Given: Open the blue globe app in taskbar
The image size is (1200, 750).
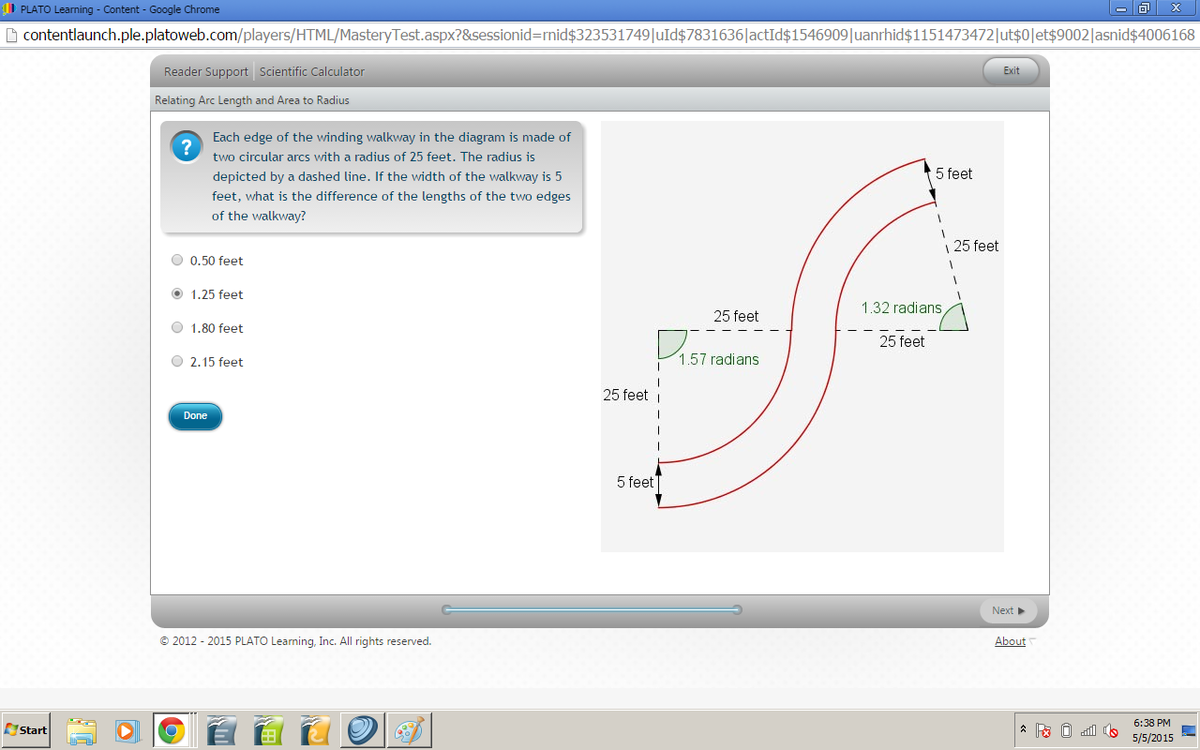Looking at the screenshot, I should (362, 730).
